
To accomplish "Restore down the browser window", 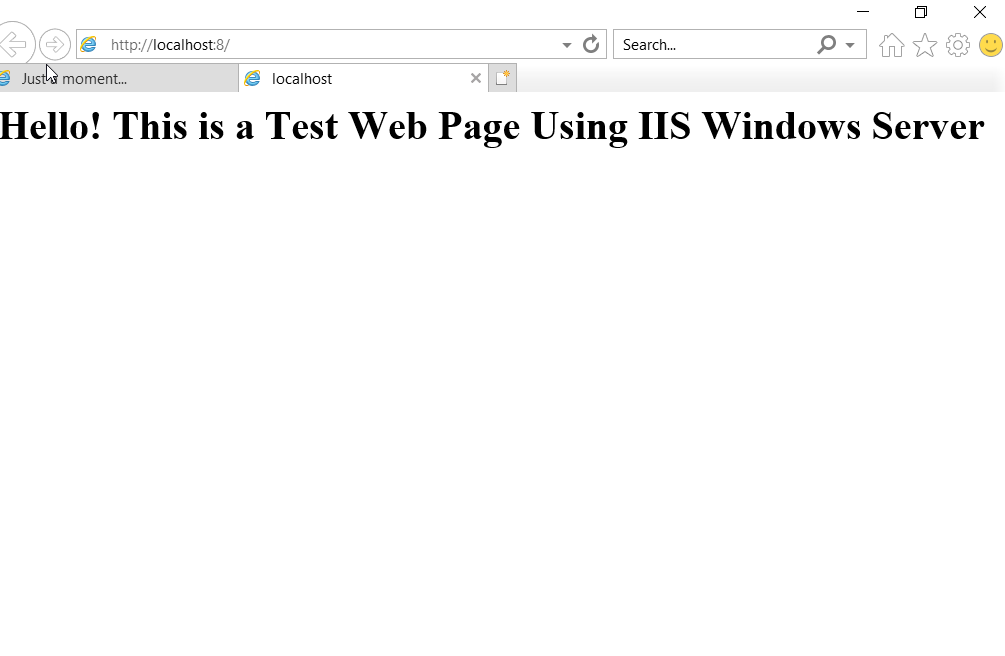I will click(x=921, y=12).
